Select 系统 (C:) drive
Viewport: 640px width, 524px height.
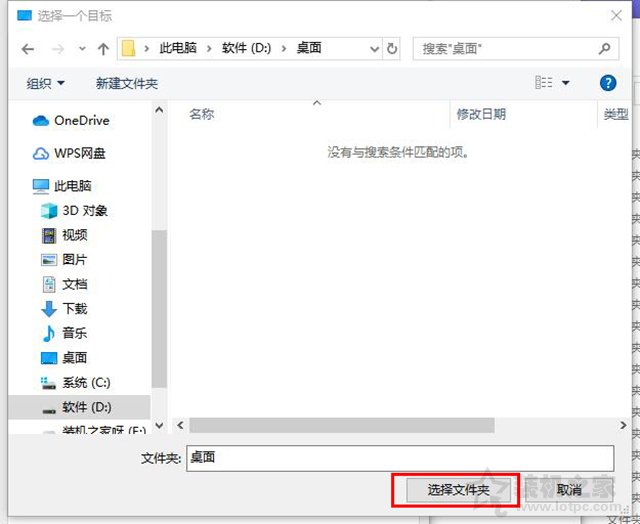pos(85,382)
